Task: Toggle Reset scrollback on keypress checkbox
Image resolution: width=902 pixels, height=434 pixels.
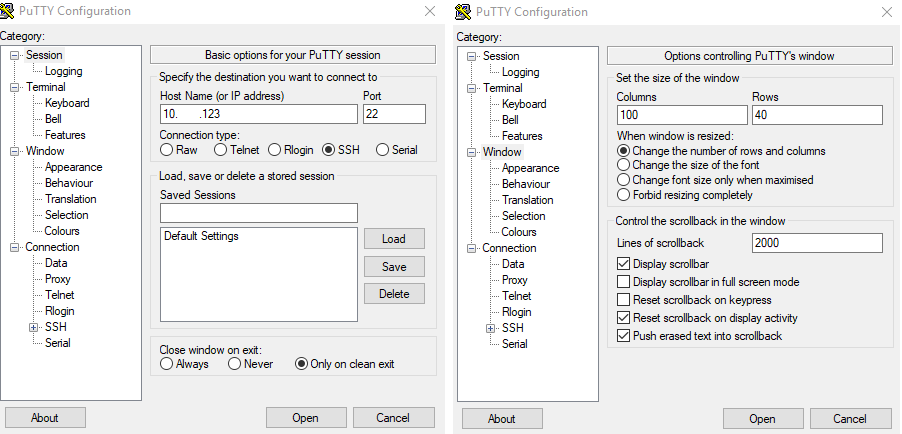Action: point(624,300)
